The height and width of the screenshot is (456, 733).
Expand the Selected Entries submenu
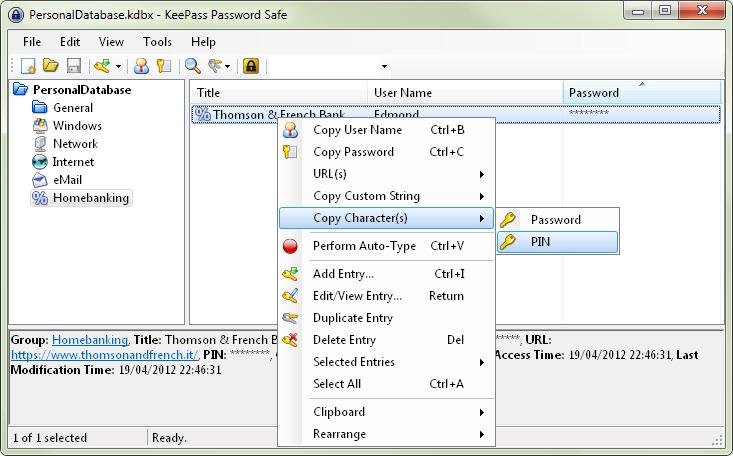(x=386, y=362)
